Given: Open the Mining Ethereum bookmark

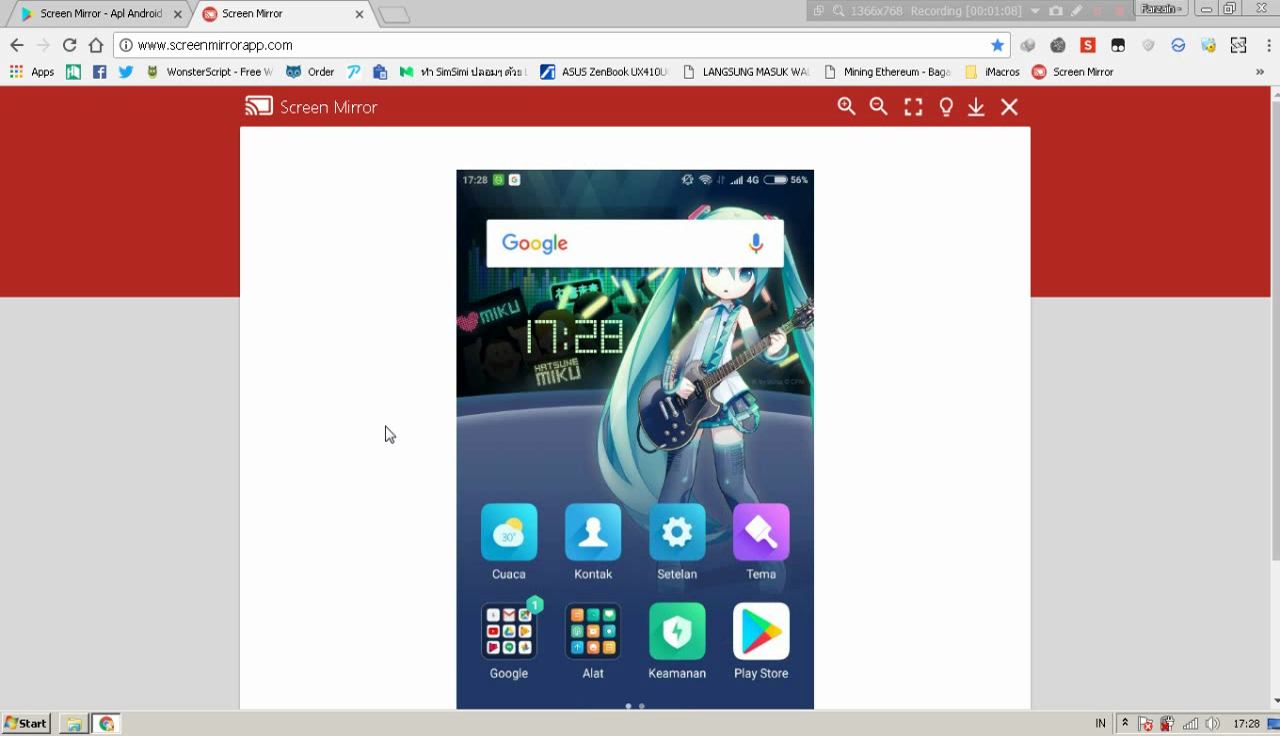Looking at the screenshot, I should (x=887, y=72).
